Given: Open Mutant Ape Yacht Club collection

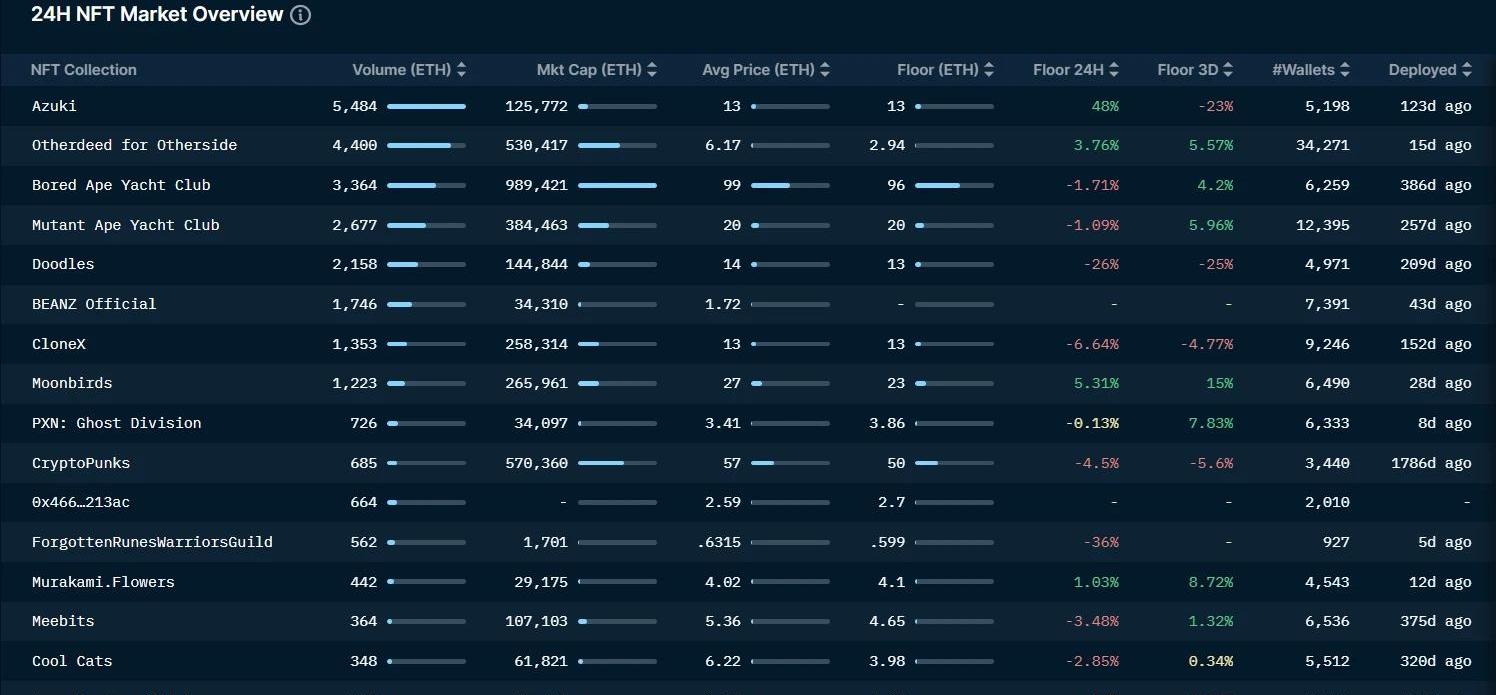Looking at the screenshot, I should 126,225.
